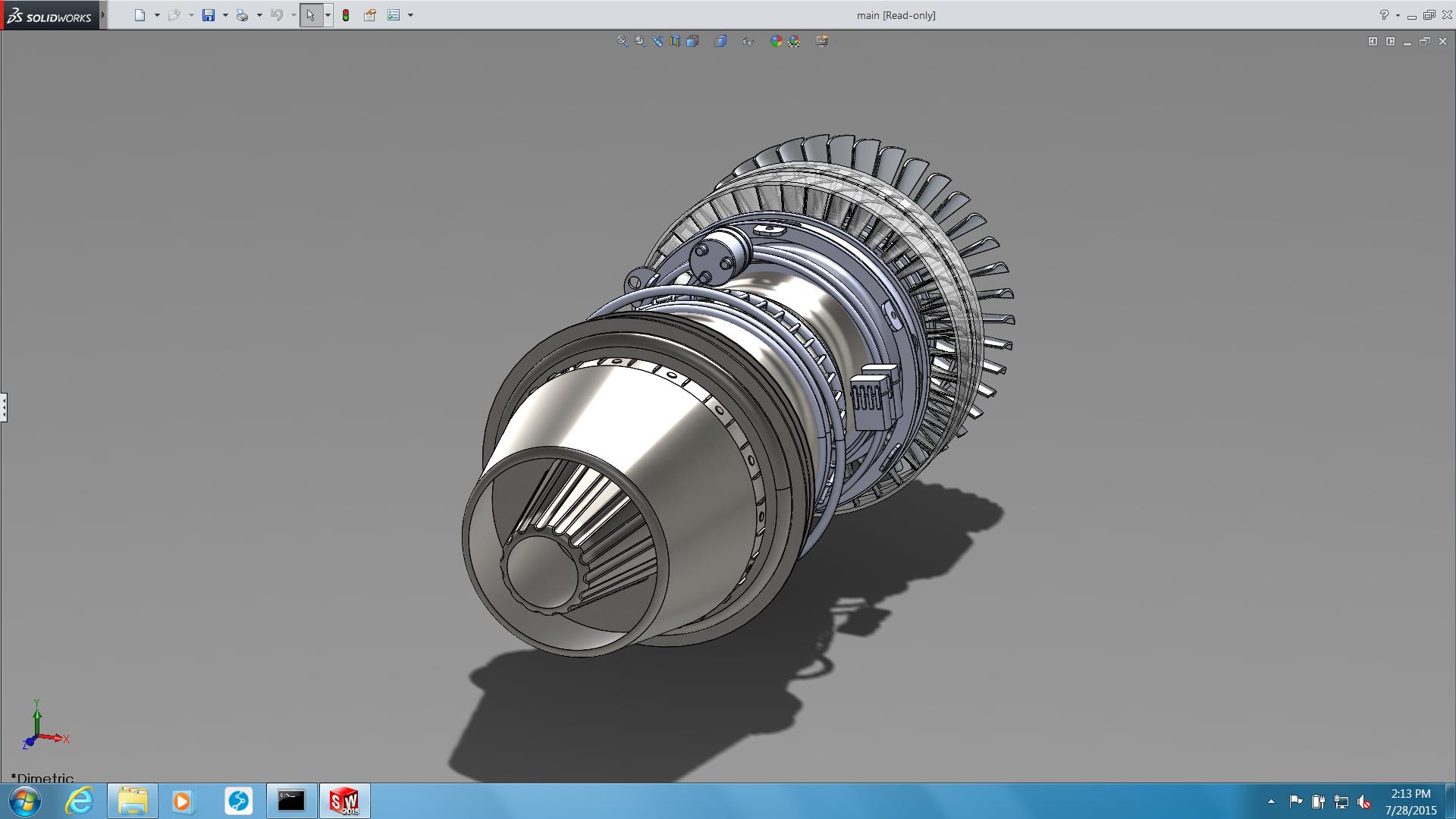This screenshot has width=1456, height=819.
Task: Expand the SolidWorks menu flyout arrow
Action: (x=103, y=15)
